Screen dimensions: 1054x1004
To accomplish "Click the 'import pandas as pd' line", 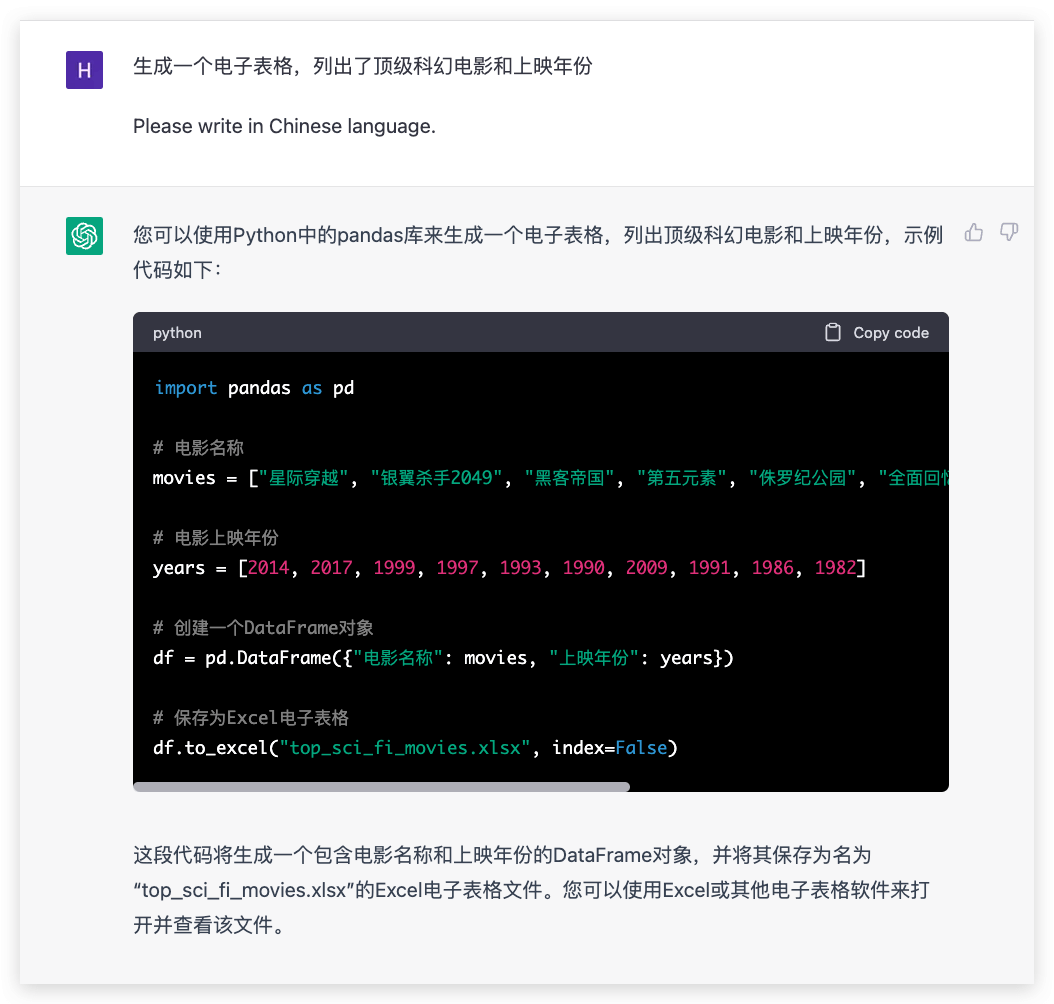I will click(254, 388).
